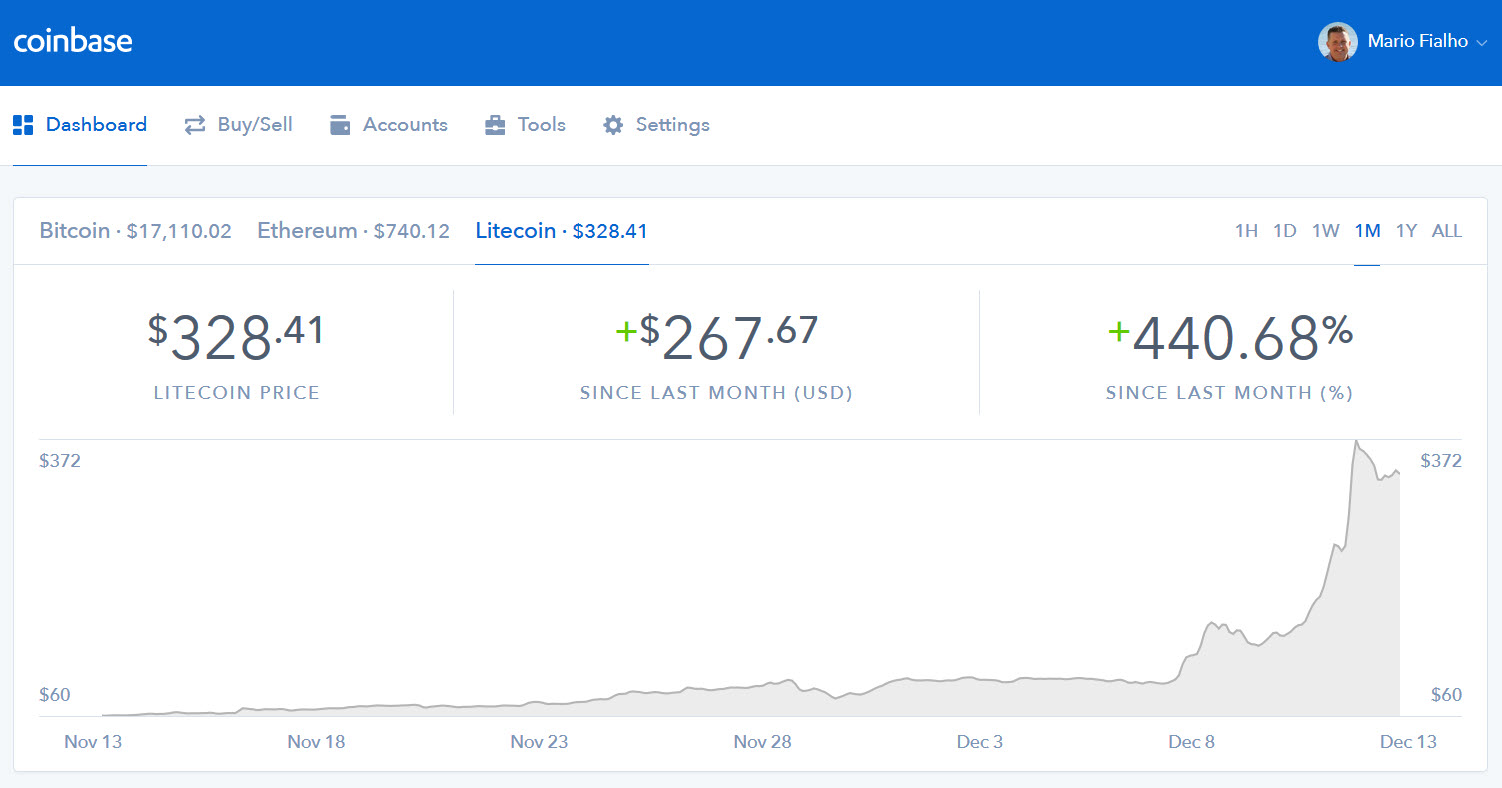Screen dimensions: 1502x788
Task: Click the $328.41 Litecoin price figure
Action: [236, 337]
